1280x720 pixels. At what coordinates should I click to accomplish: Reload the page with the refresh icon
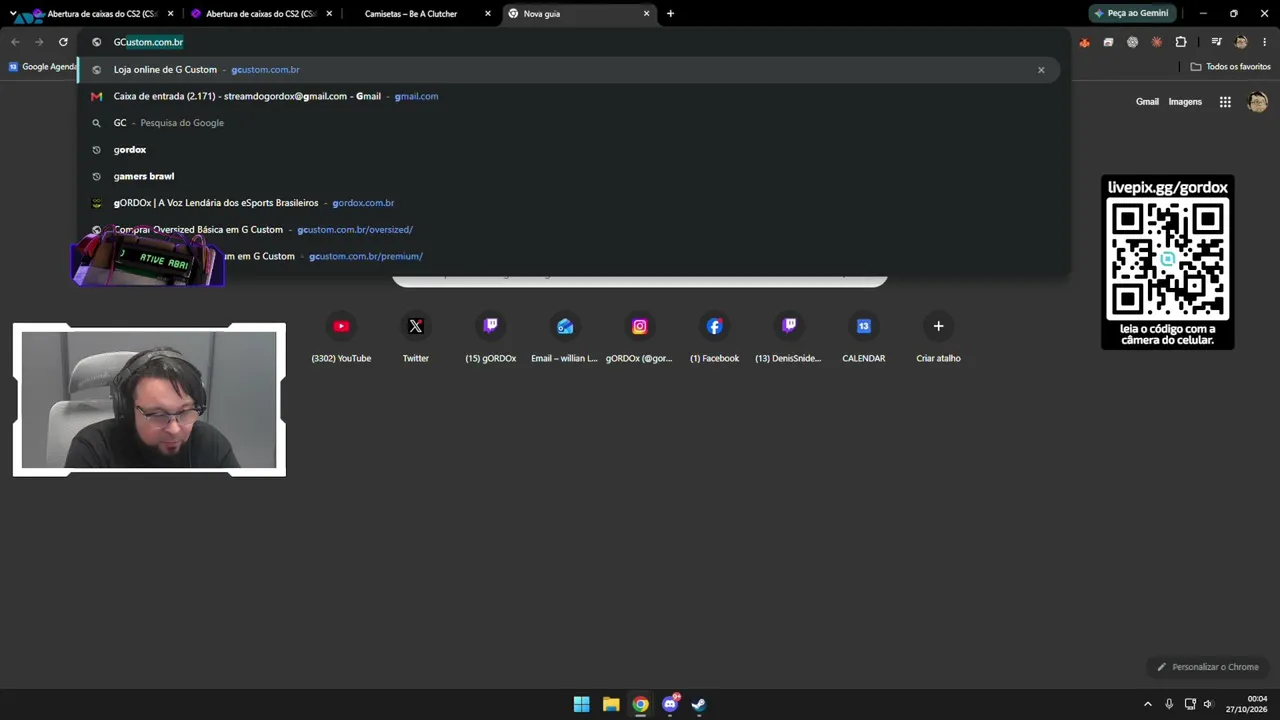pyautogui.click(x=63, y=42)
